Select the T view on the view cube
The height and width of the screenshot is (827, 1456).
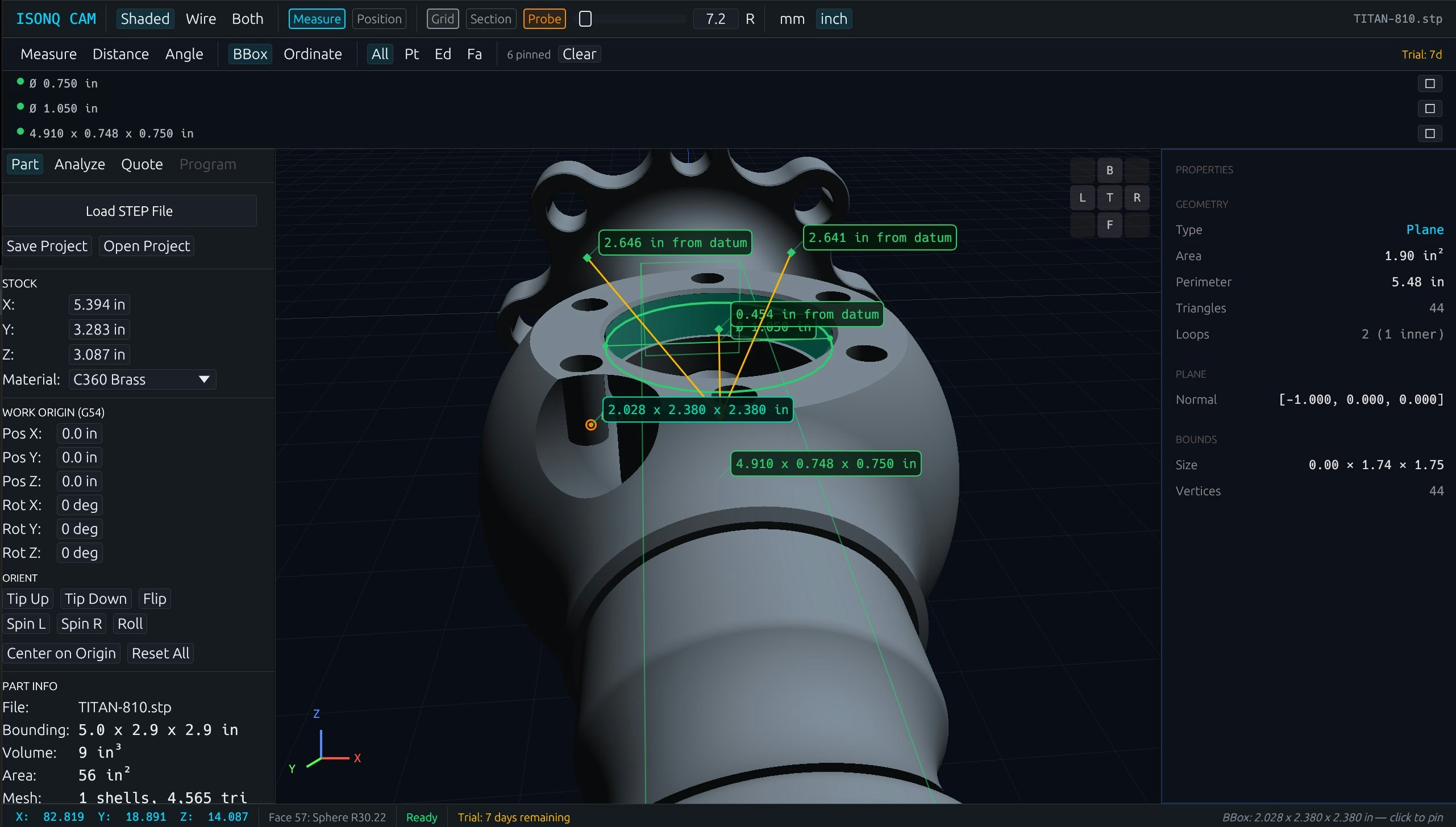(x=1109, y=198)
